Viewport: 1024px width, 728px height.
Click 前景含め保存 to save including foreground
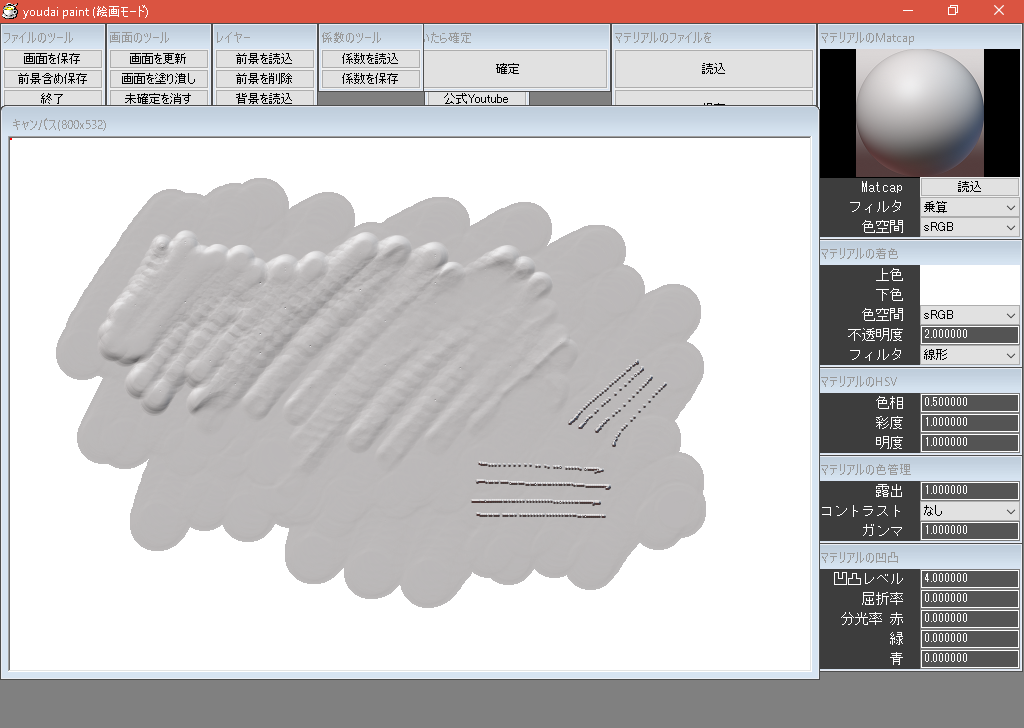55,78
